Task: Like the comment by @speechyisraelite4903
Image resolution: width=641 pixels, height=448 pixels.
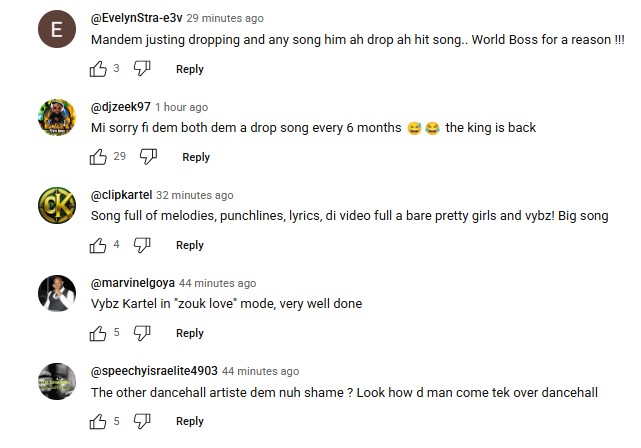Action: [x=98, y=421]
